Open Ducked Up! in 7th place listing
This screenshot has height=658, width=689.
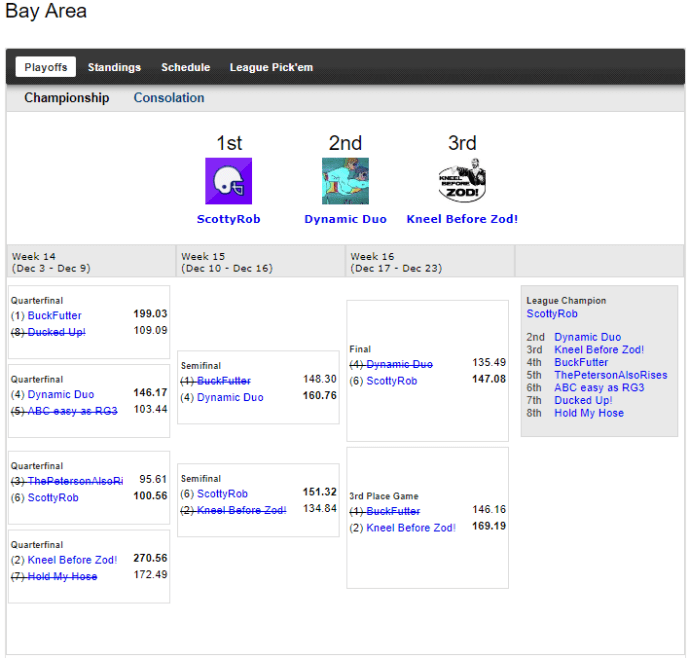(x=583, y=400)
